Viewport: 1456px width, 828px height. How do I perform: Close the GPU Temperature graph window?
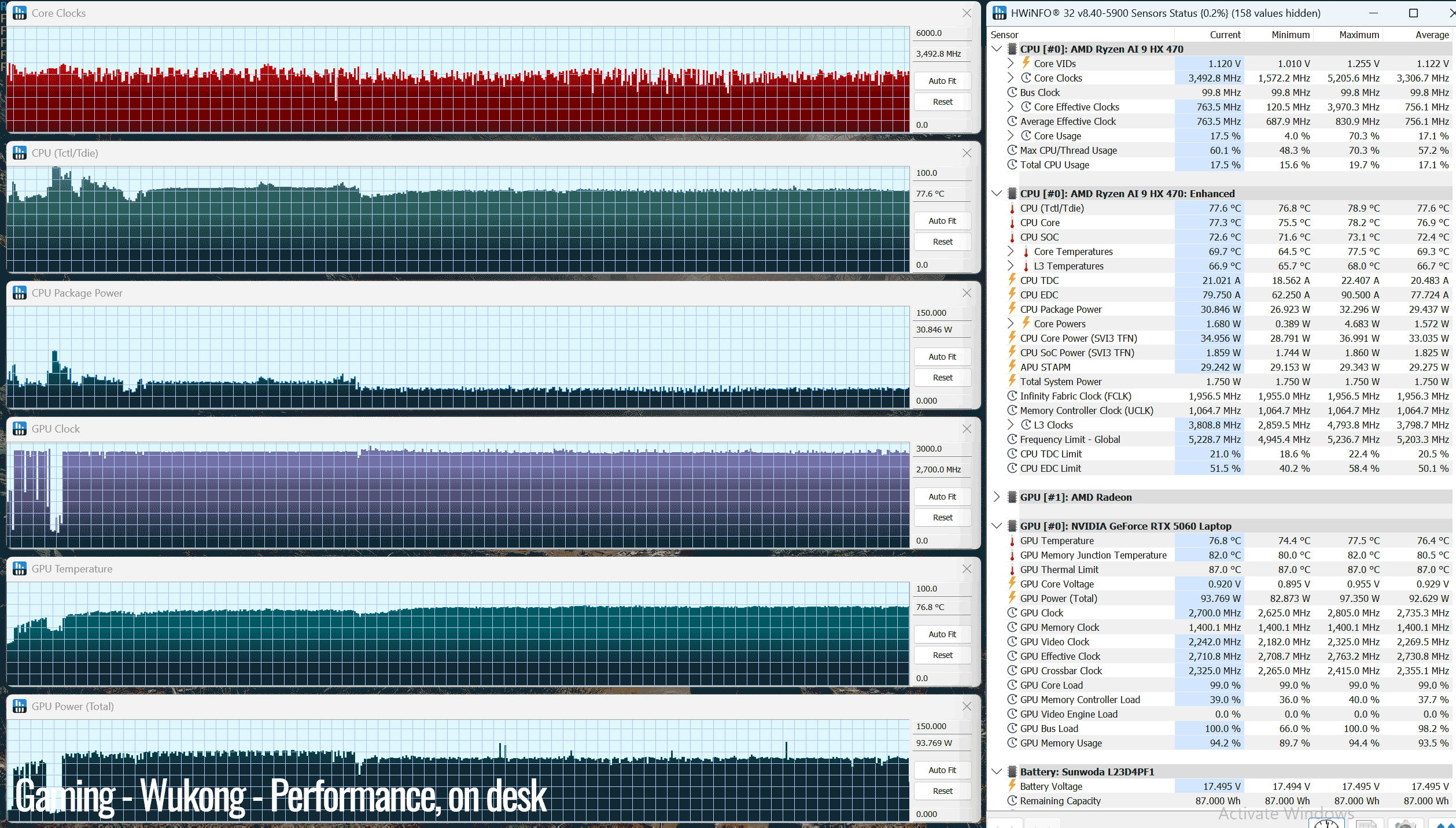point(967,569)
